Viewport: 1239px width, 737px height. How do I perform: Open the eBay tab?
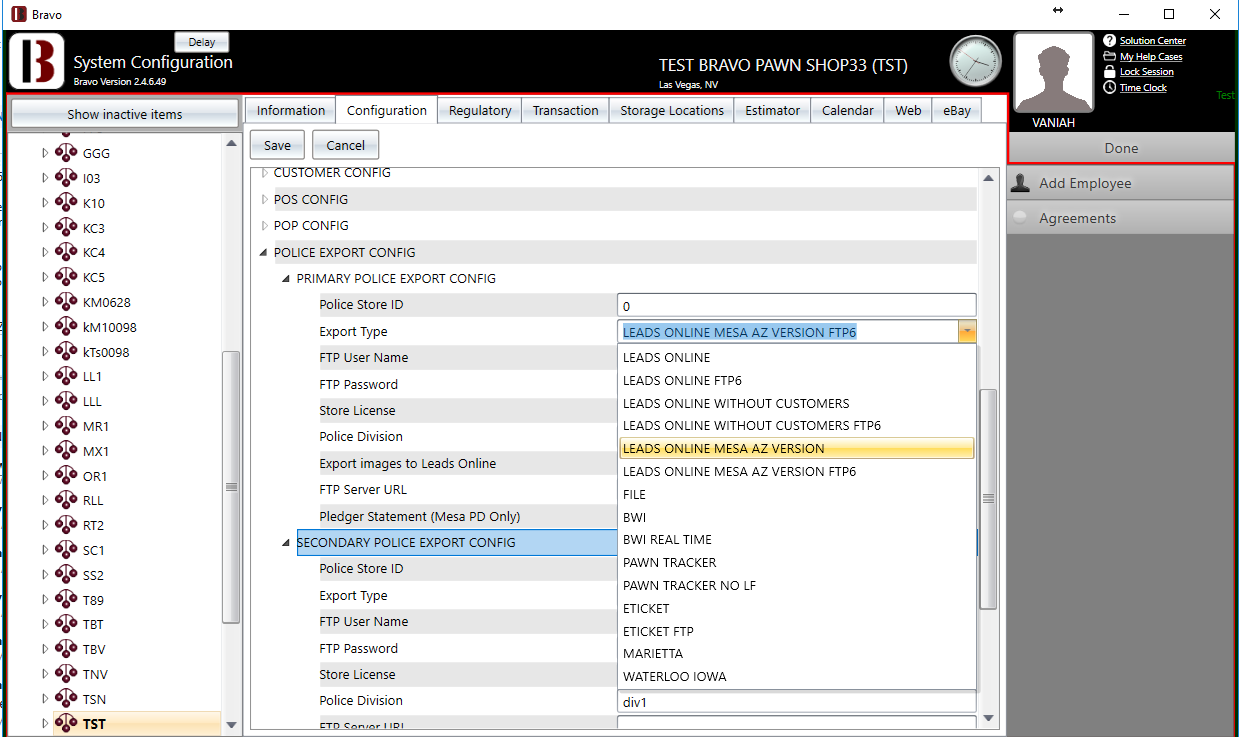click(x=957, y=111)
